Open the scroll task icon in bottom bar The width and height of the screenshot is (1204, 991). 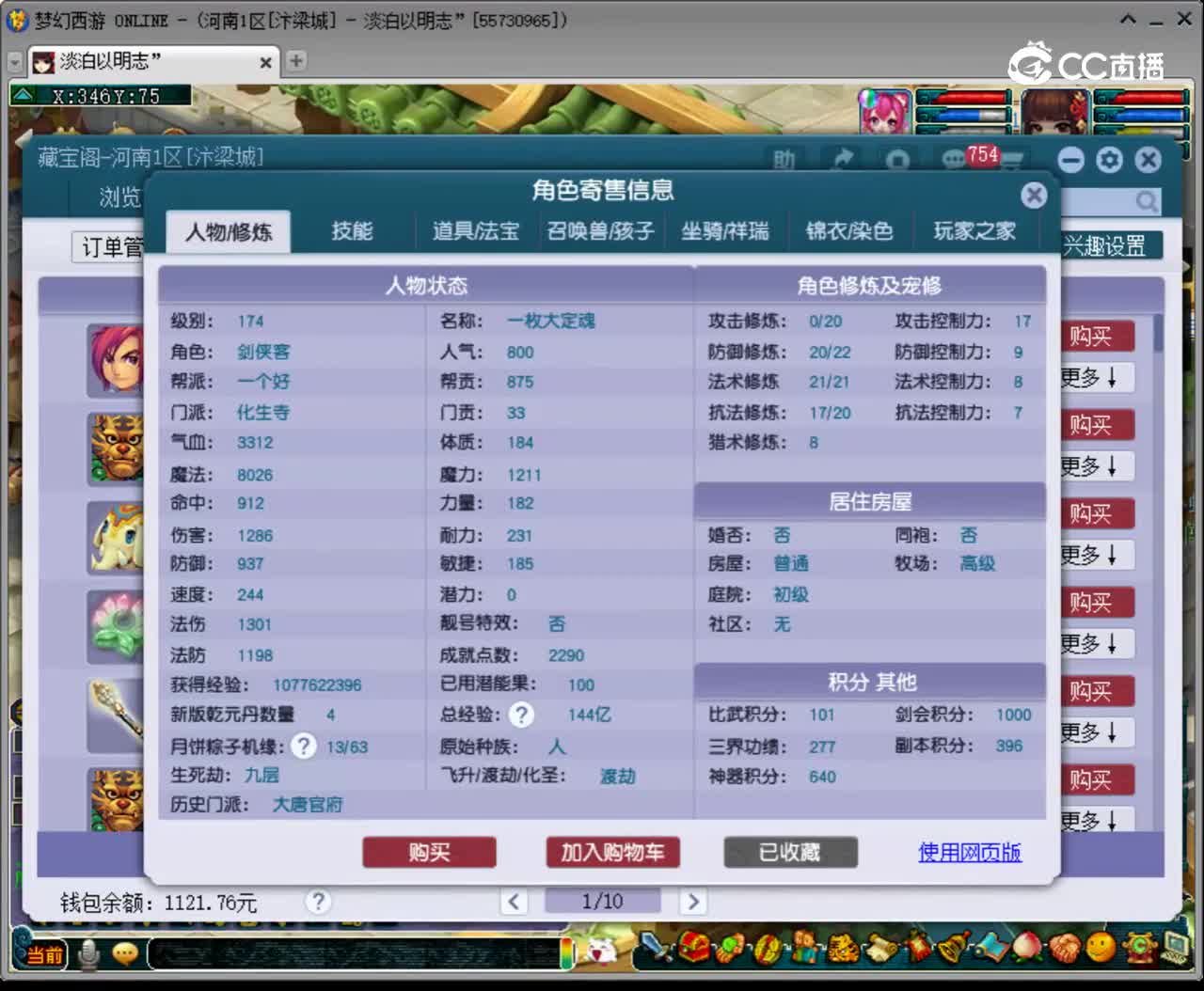tap(881, 948)
